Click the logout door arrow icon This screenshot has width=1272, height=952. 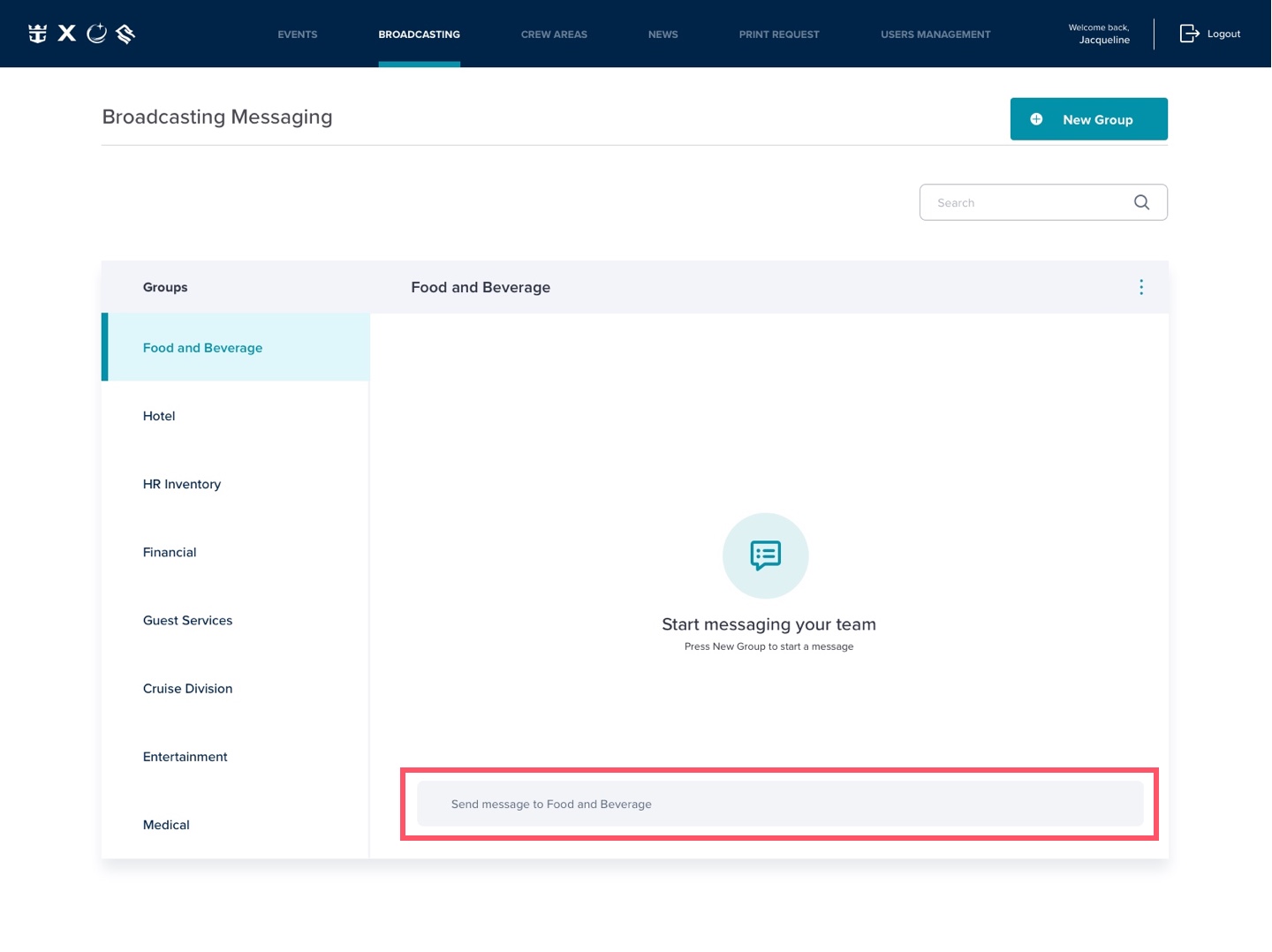click(x=1189, y=34)
